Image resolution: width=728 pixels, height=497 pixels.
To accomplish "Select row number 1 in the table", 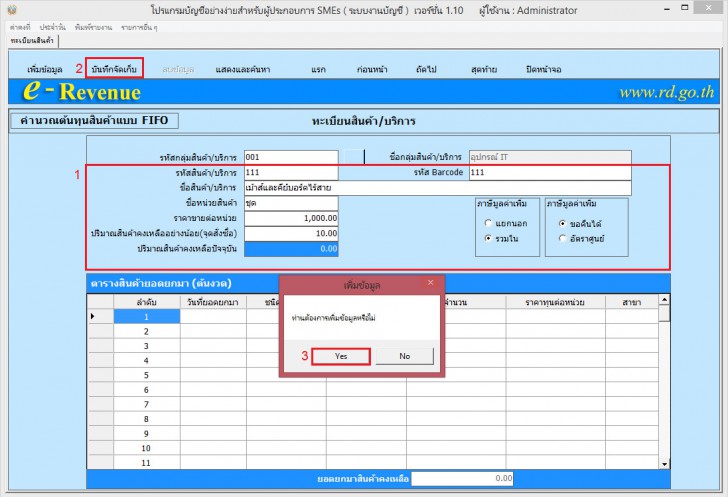I will (x=146, y=317).
